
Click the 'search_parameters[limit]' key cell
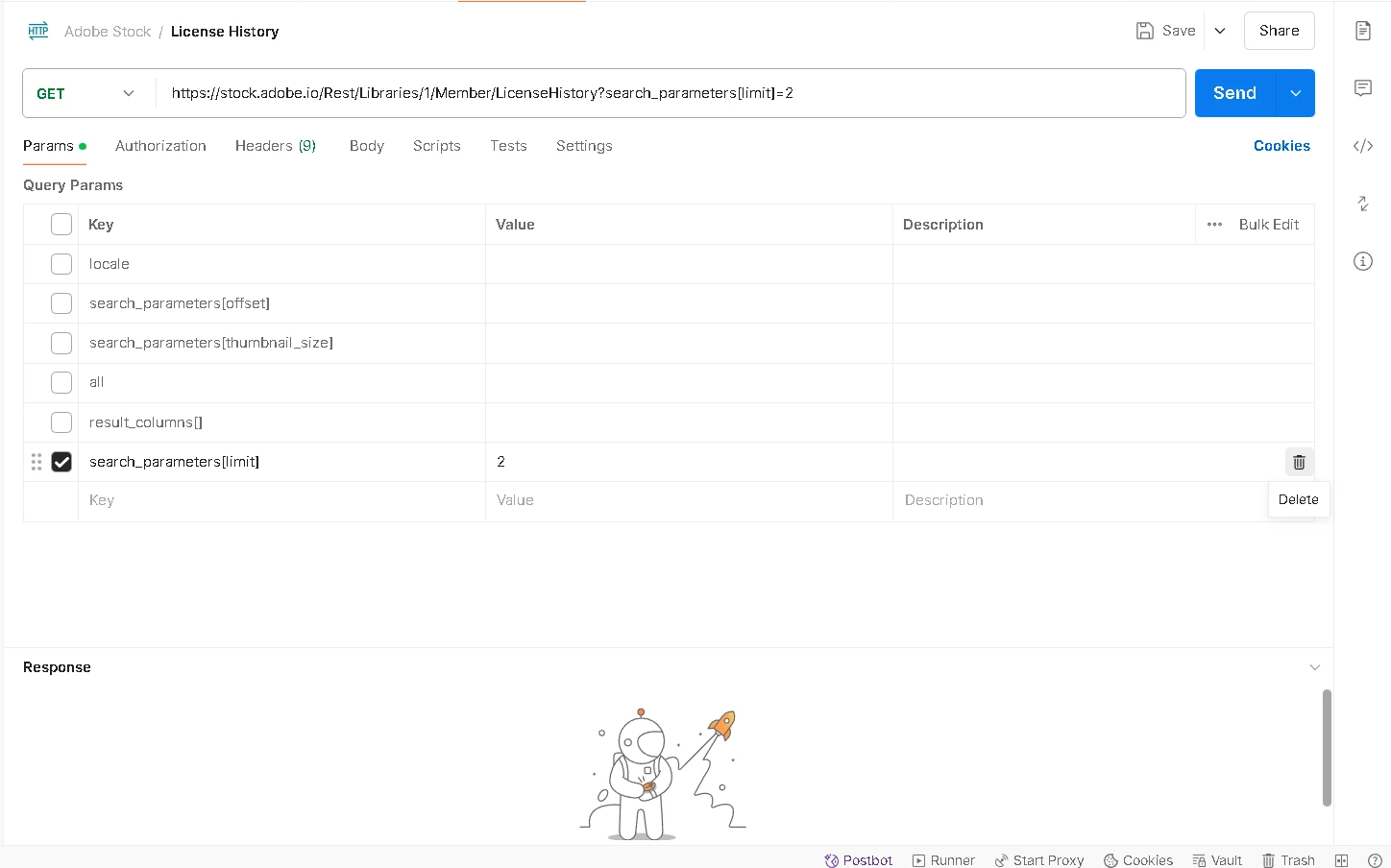pos(281,462)
